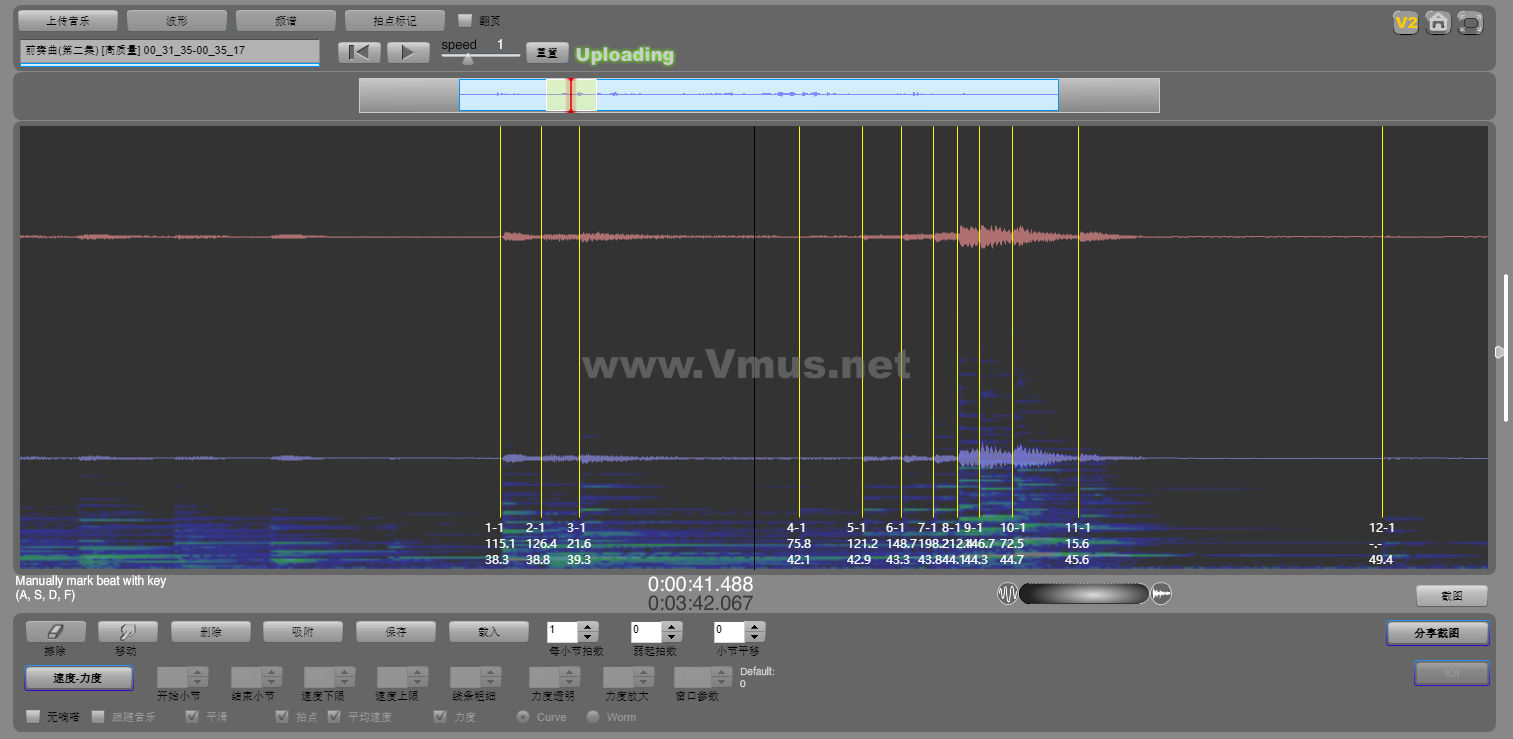
Task: Increase the 每小节拍数 value with up arrow
Action: pos(588,627)
